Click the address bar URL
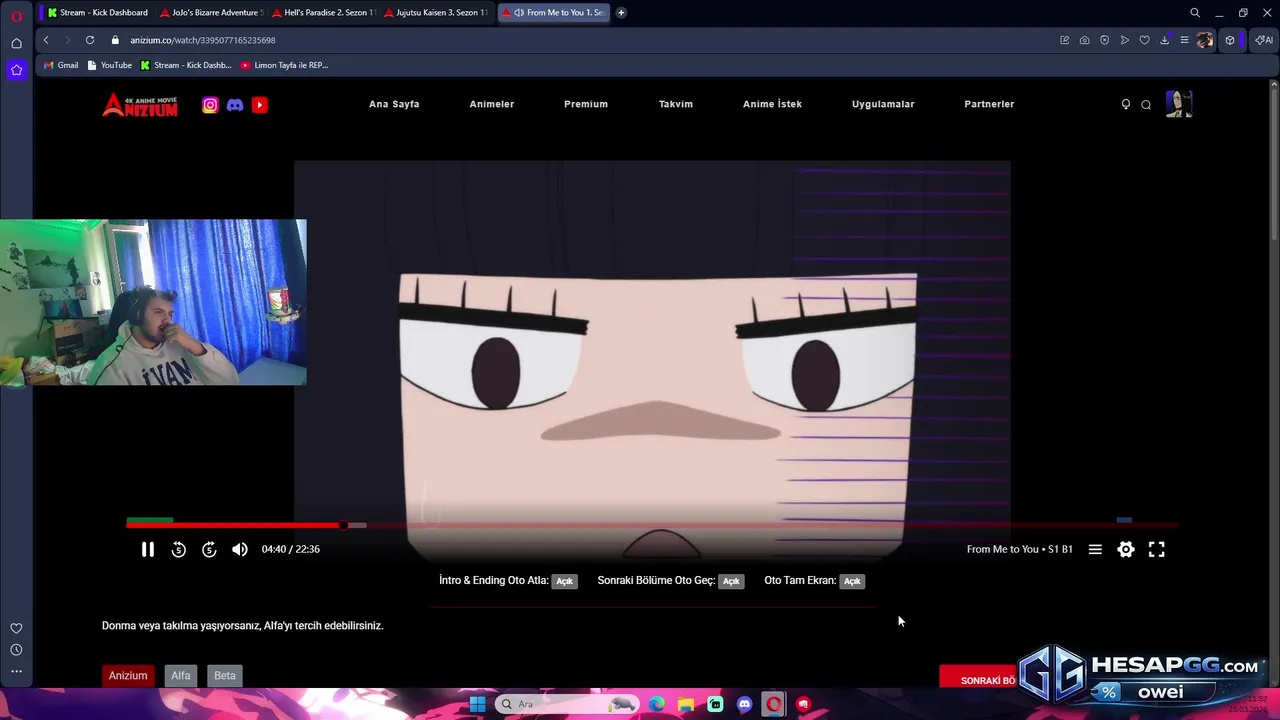 click(203, 40)
